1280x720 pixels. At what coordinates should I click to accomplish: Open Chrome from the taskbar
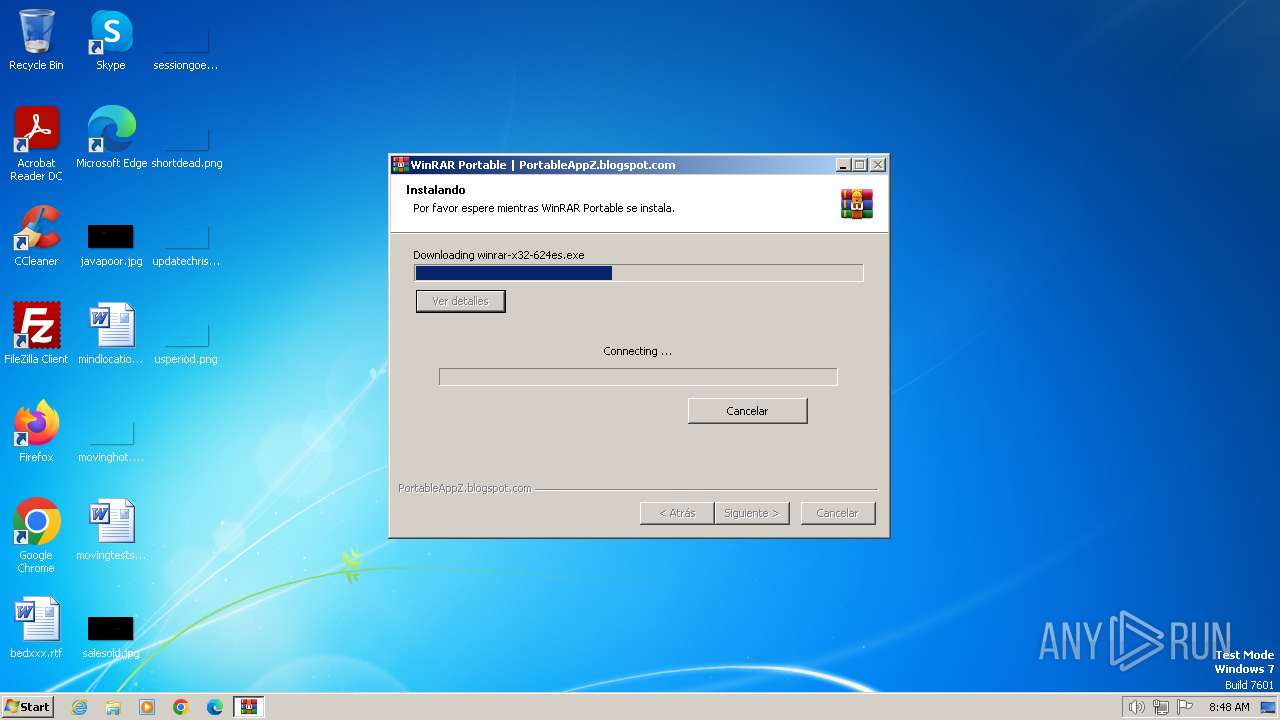[x=181, y=707]
